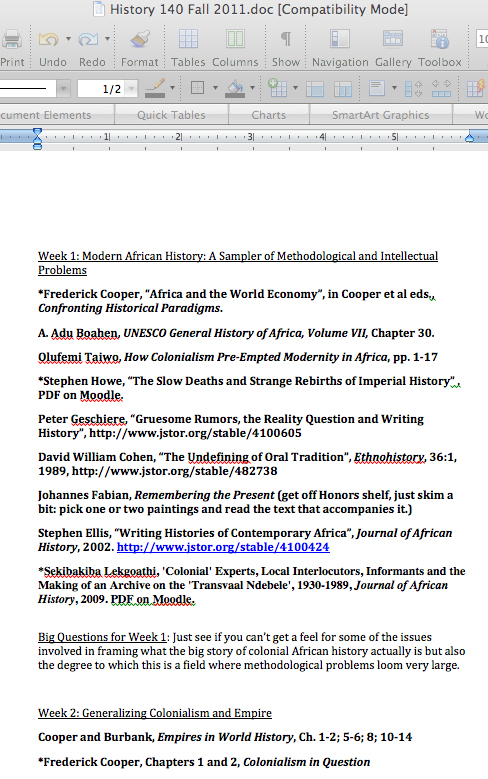The width and height of the screenshot is (488, 779).
Task: Open Undo history dropdown arrow
Action: click(68, 38)
